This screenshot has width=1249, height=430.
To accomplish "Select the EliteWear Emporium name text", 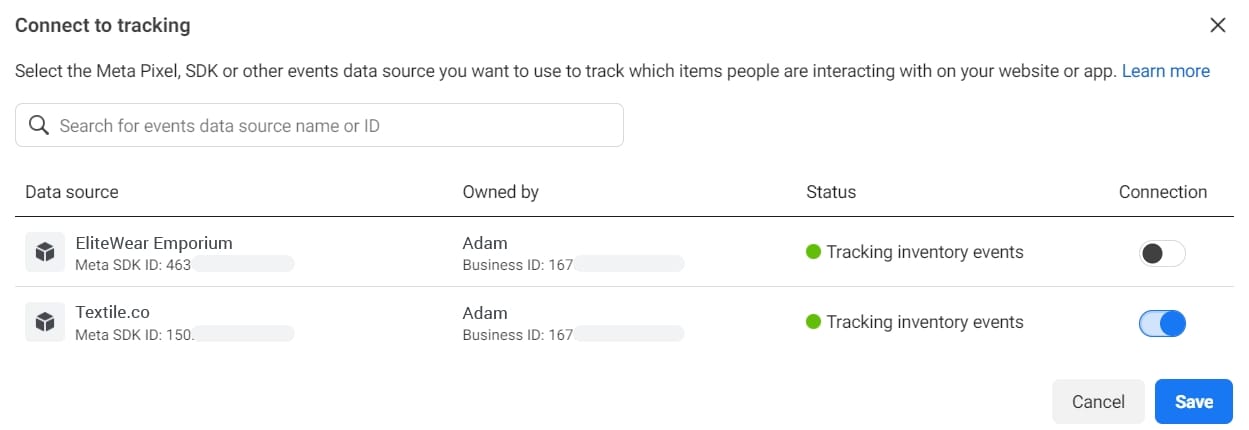I will [154, 243].
